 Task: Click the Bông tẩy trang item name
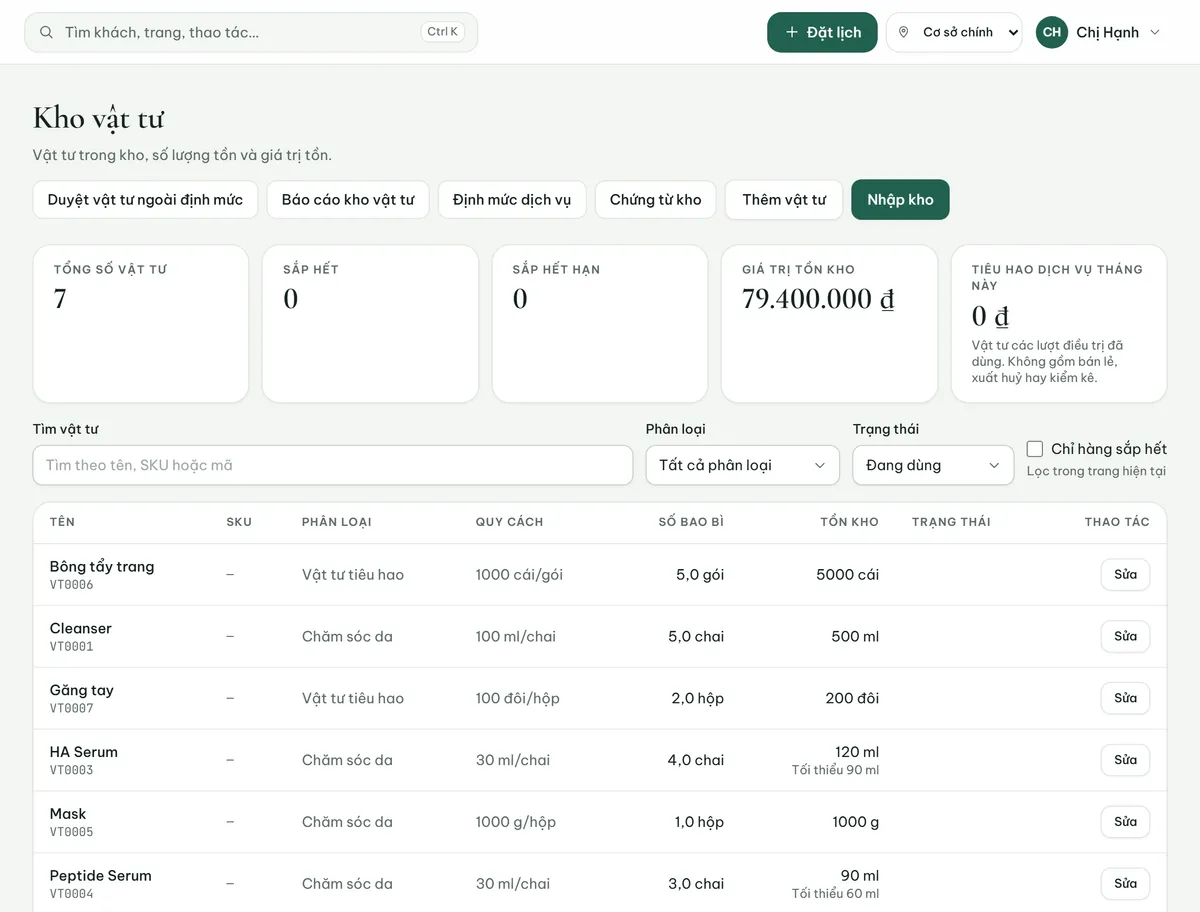[x=102, y=566]
